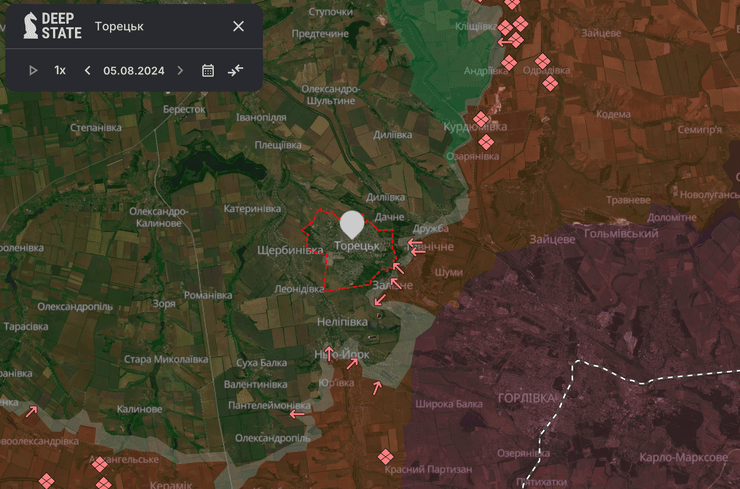Screen dimensions: 740x489
Task: Start timeline playback
Action: 33,70
